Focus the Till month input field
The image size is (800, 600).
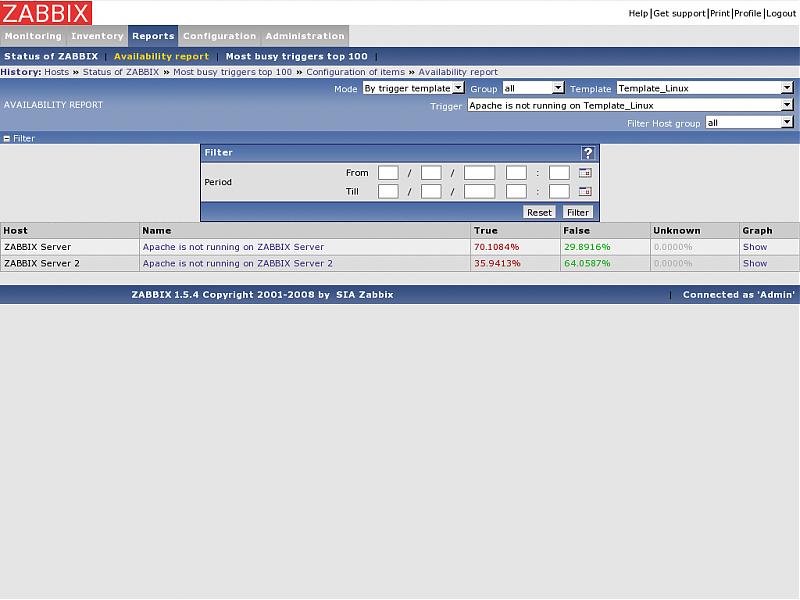pos(431,192)
